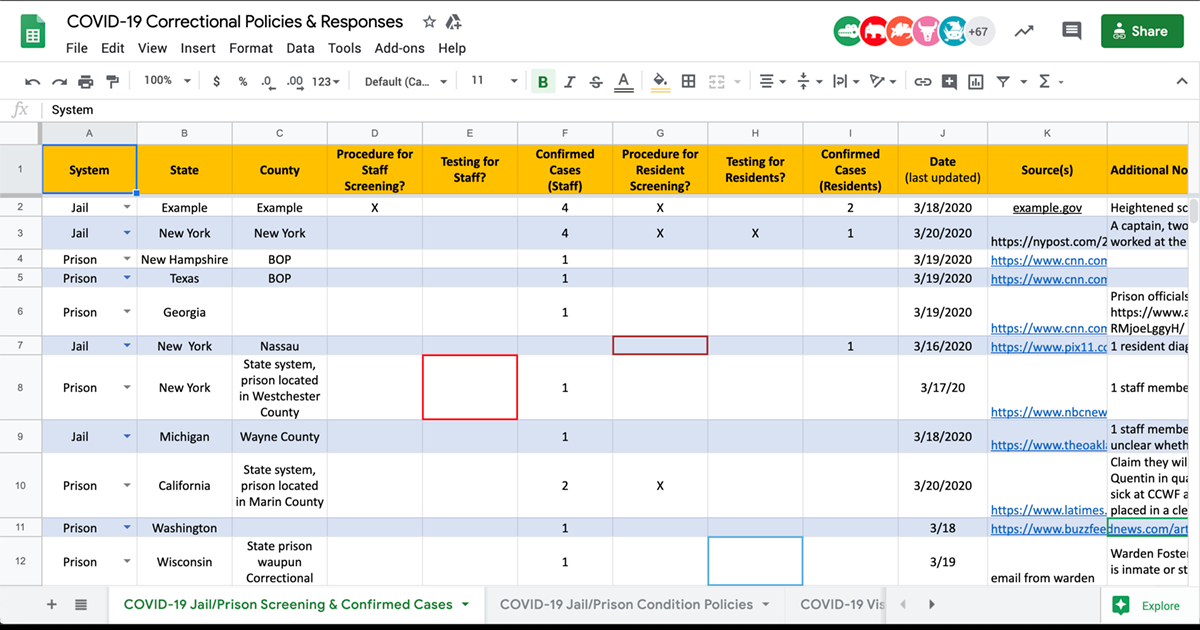Apply the Paint format tool
Image resolution: width=1200 pixels, height=630 pixels.
pos(113,81)
